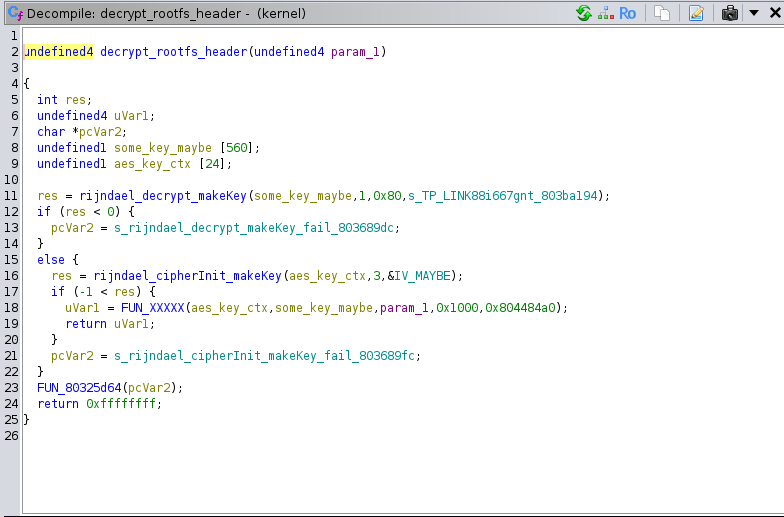Image resolution: width=784 pixels, height=517 pixels.
Task: Click aes_key_ctx declaration on line 9
Action: [152, 164]
